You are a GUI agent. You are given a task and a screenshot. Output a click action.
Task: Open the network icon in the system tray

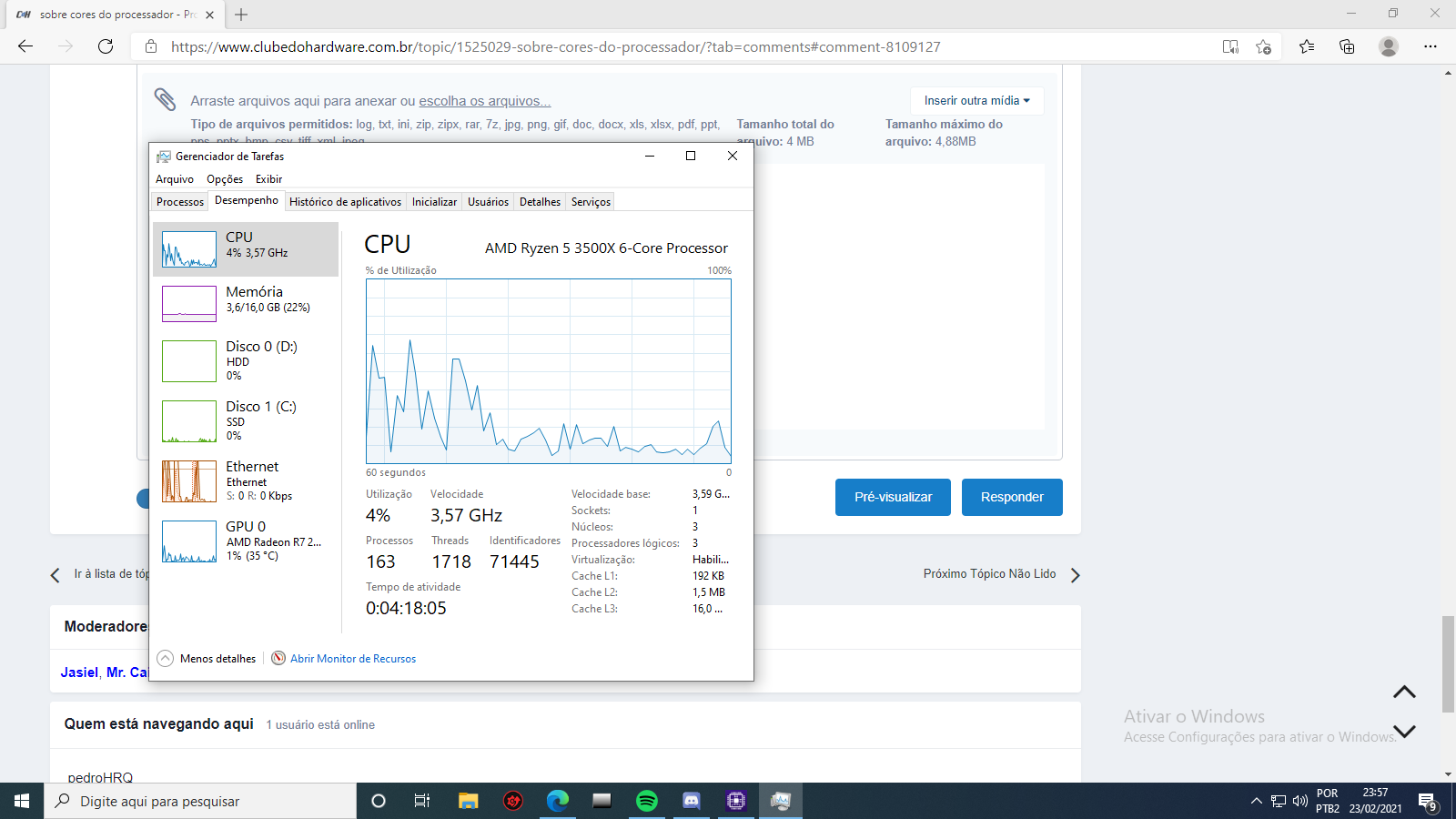point(1279,801)
